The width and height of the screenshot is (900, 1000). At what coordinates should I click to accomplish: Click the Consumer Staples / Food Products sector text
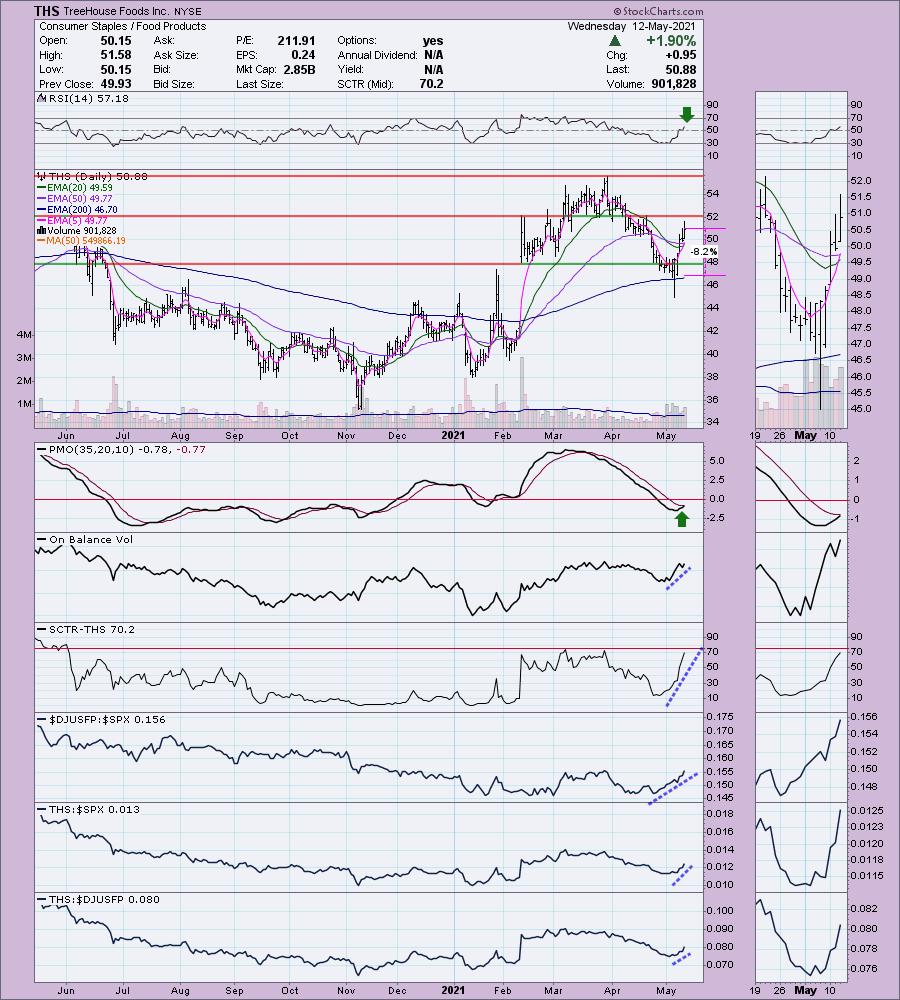point(122,26)
